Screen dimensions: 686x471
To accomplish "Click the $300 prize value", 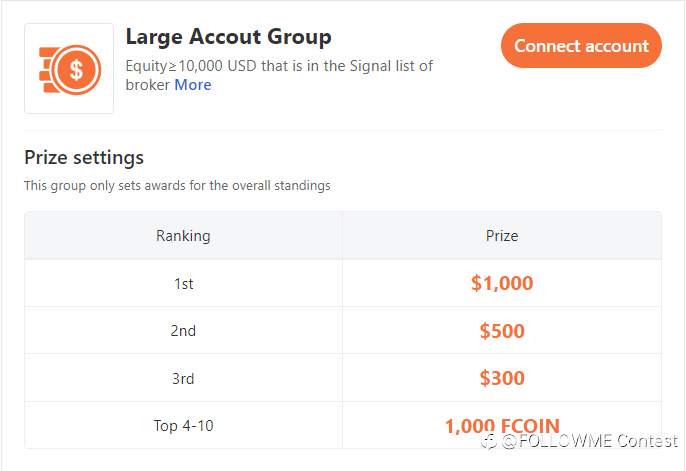I will (502, 378).
